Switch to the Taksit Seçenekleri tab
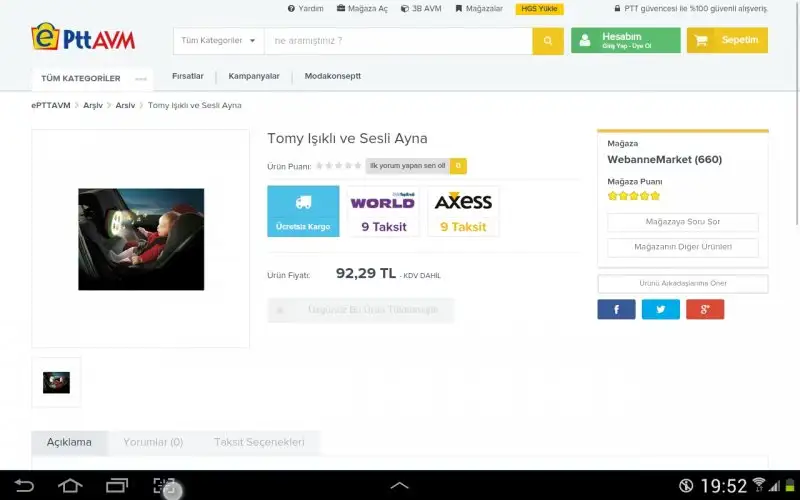The width and height of the screenshot is (800, 500). pyautogui.click(x=259, y=442)
